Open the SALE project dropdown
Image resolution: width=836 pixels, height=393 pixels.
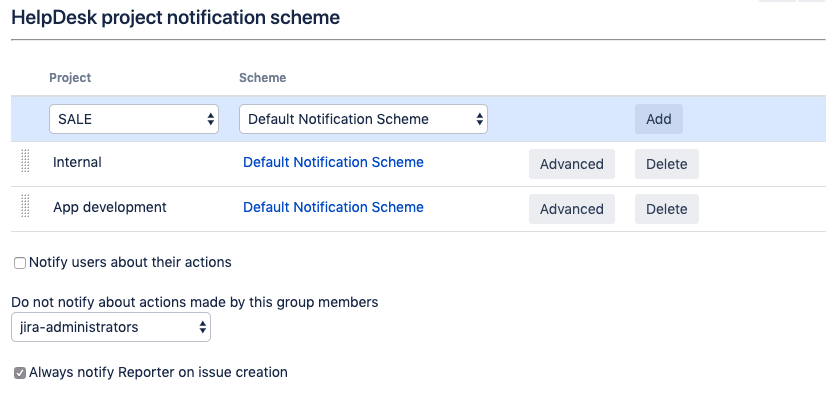point(134,119)
